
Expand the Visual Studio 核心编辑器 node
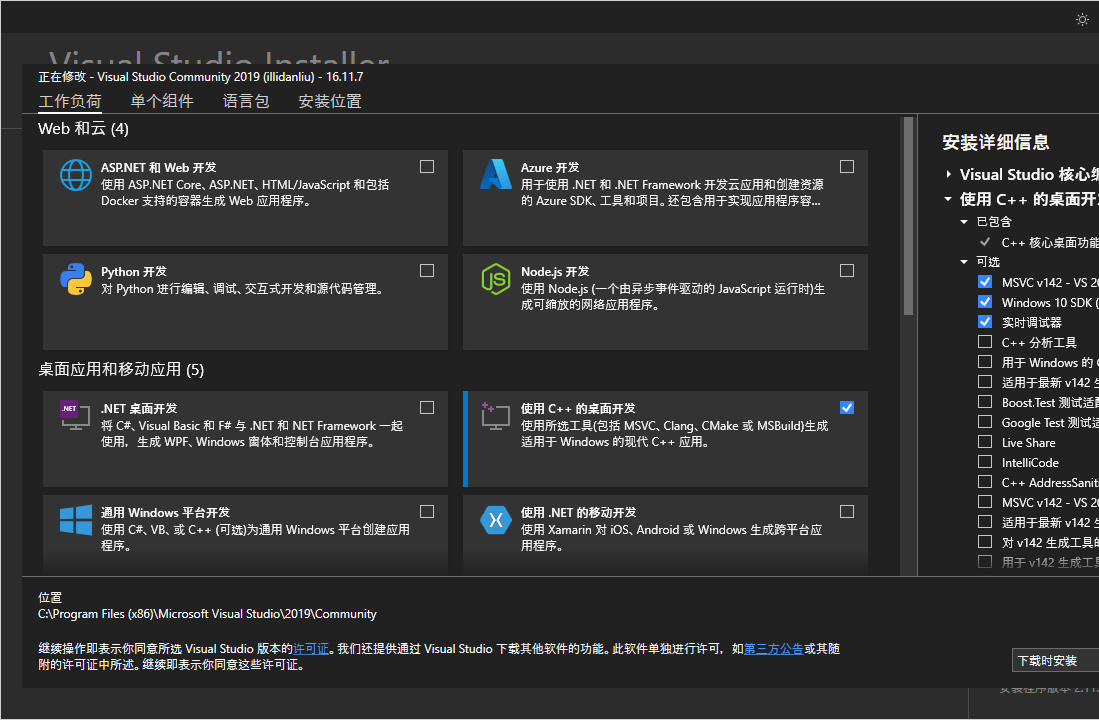point(948,174)
